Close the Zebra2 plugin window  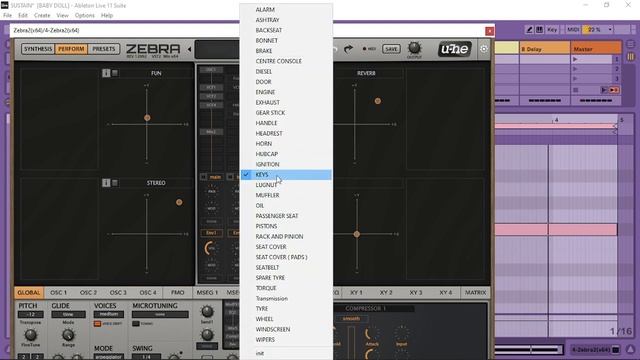coord(489,31)
